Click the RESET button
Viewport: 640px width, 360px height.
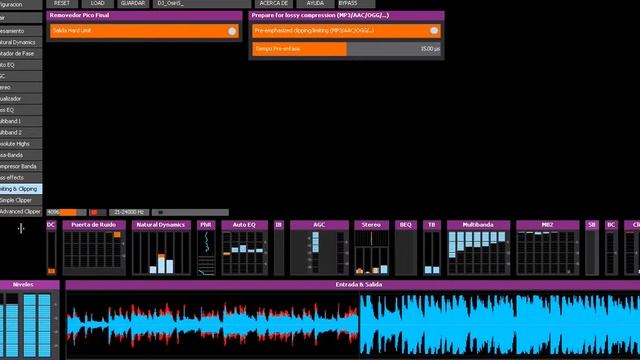point(62,3)
